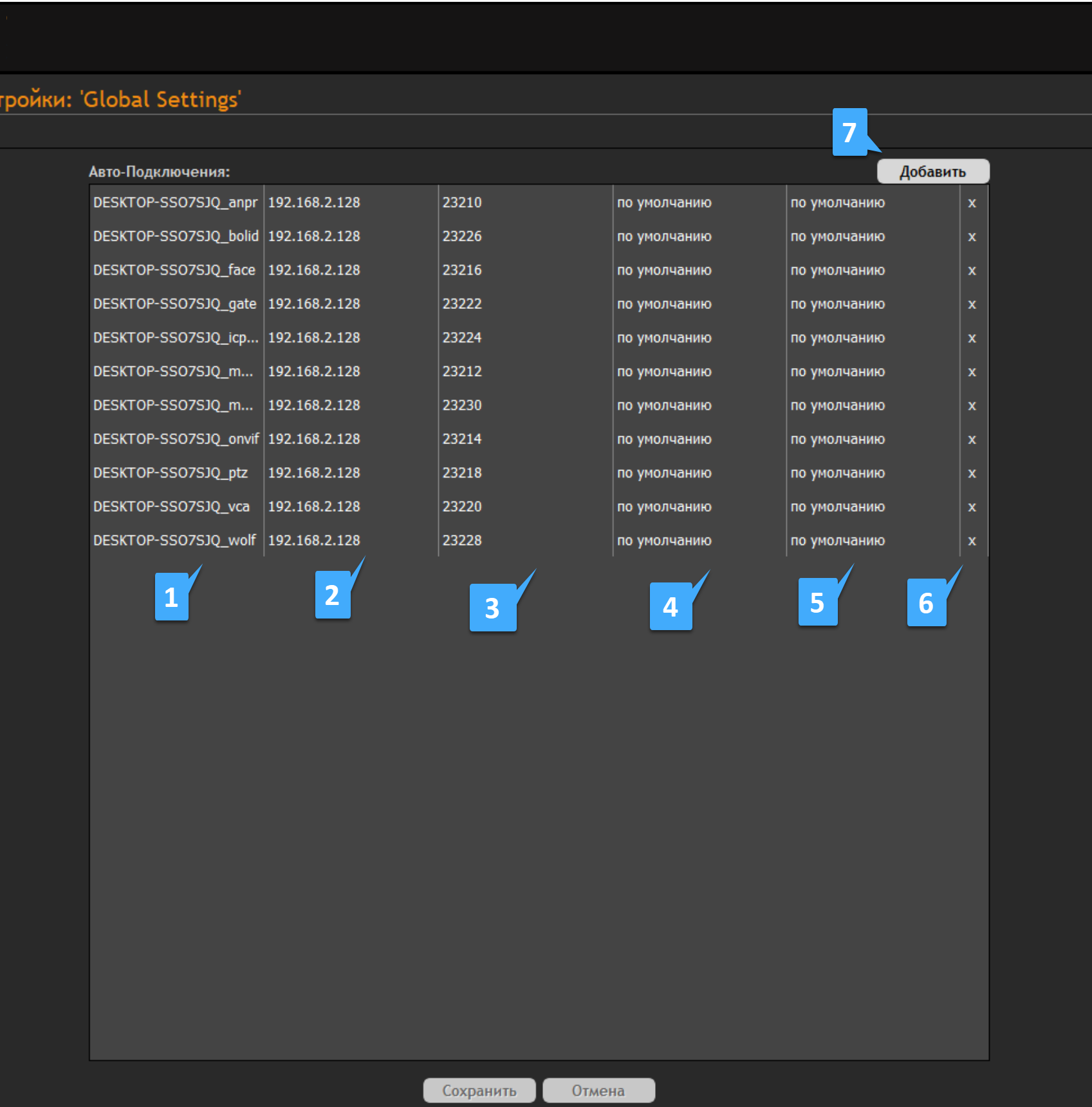Cancel changes with the Отмена button
This screenshot has width=1092, height=1107.
598,1091
